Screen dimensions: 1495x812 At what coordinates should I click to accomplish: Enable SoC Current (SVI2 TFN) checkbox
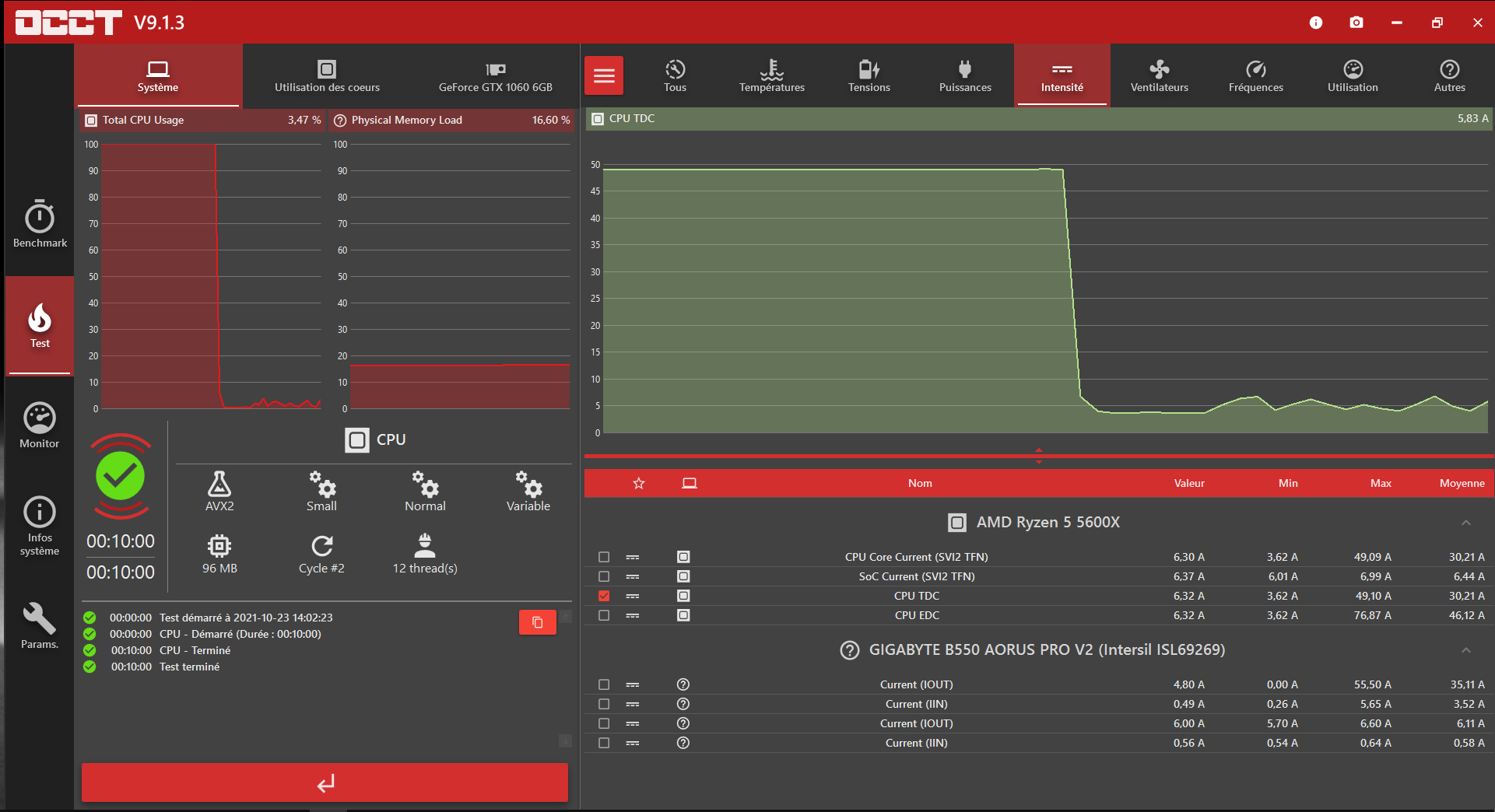[604, 576]
